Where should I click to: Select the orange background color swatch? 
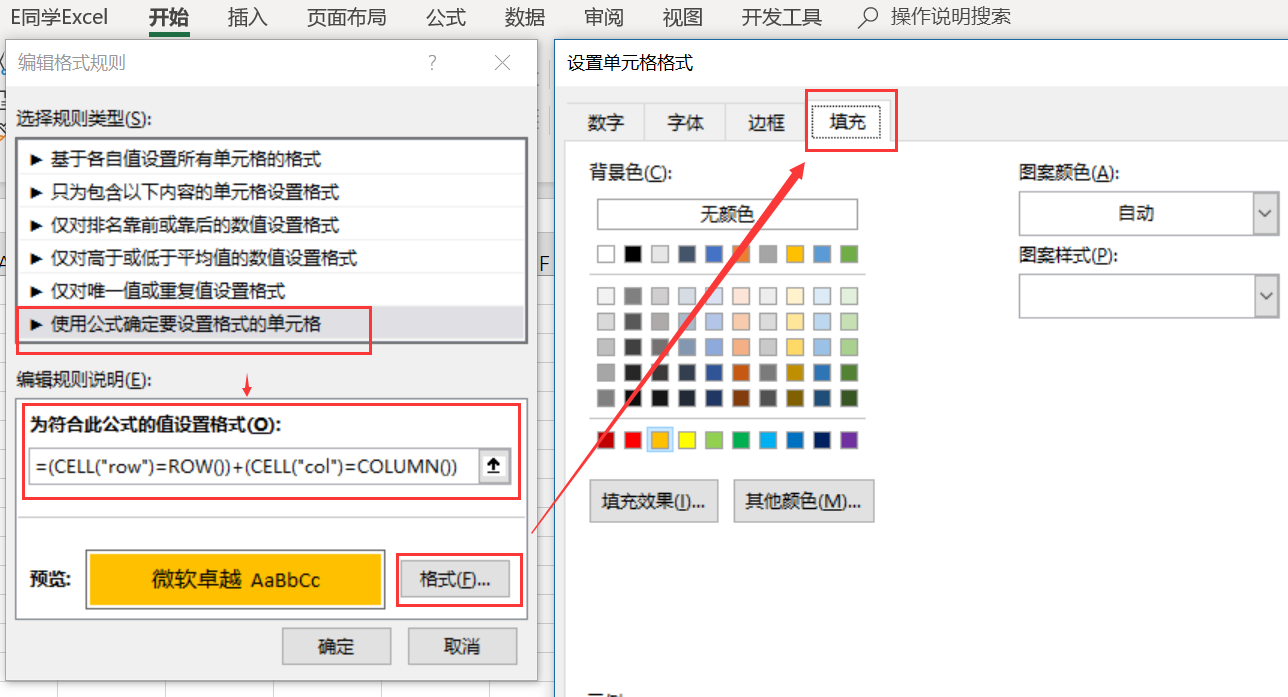659,439
